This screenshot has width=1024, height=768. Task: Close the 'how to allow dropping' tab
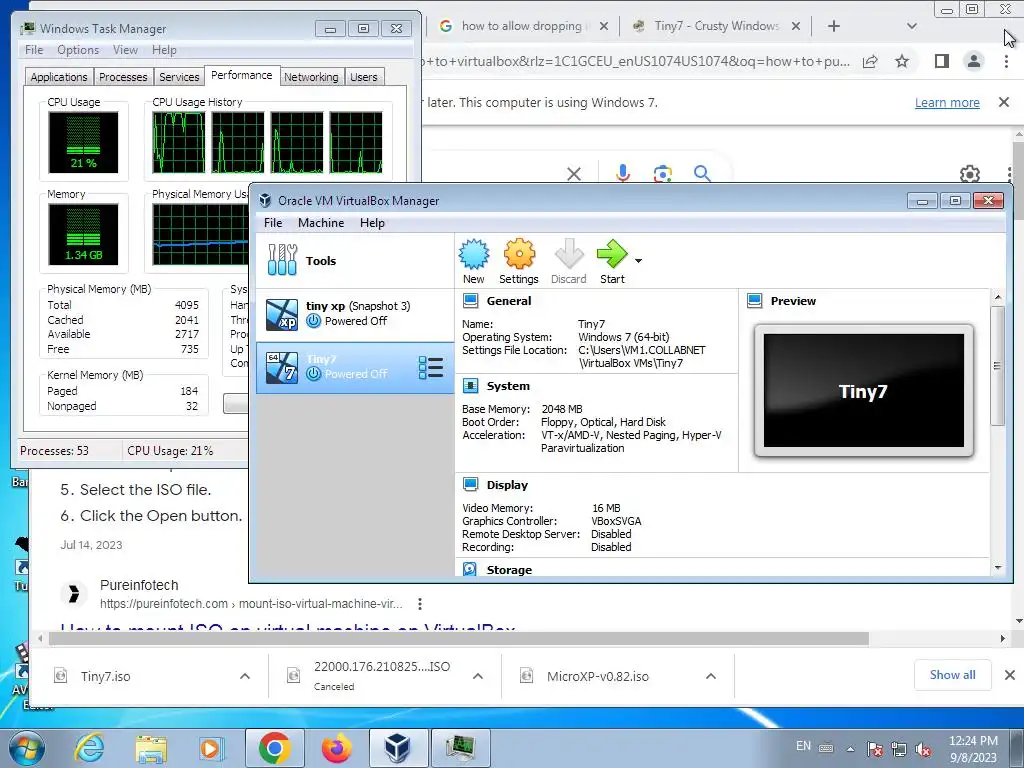pos(604,26)
